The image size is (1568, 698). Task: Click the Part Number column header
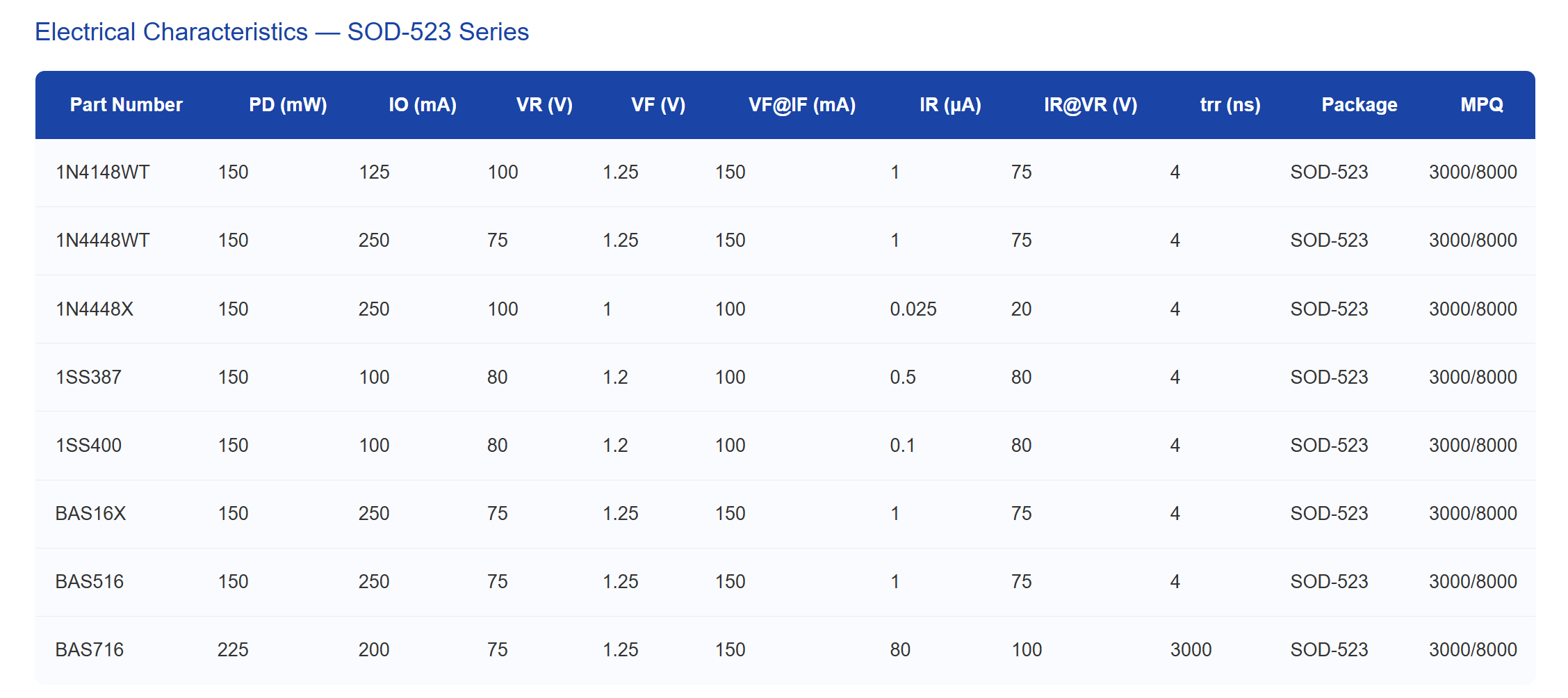click(126, 105)
